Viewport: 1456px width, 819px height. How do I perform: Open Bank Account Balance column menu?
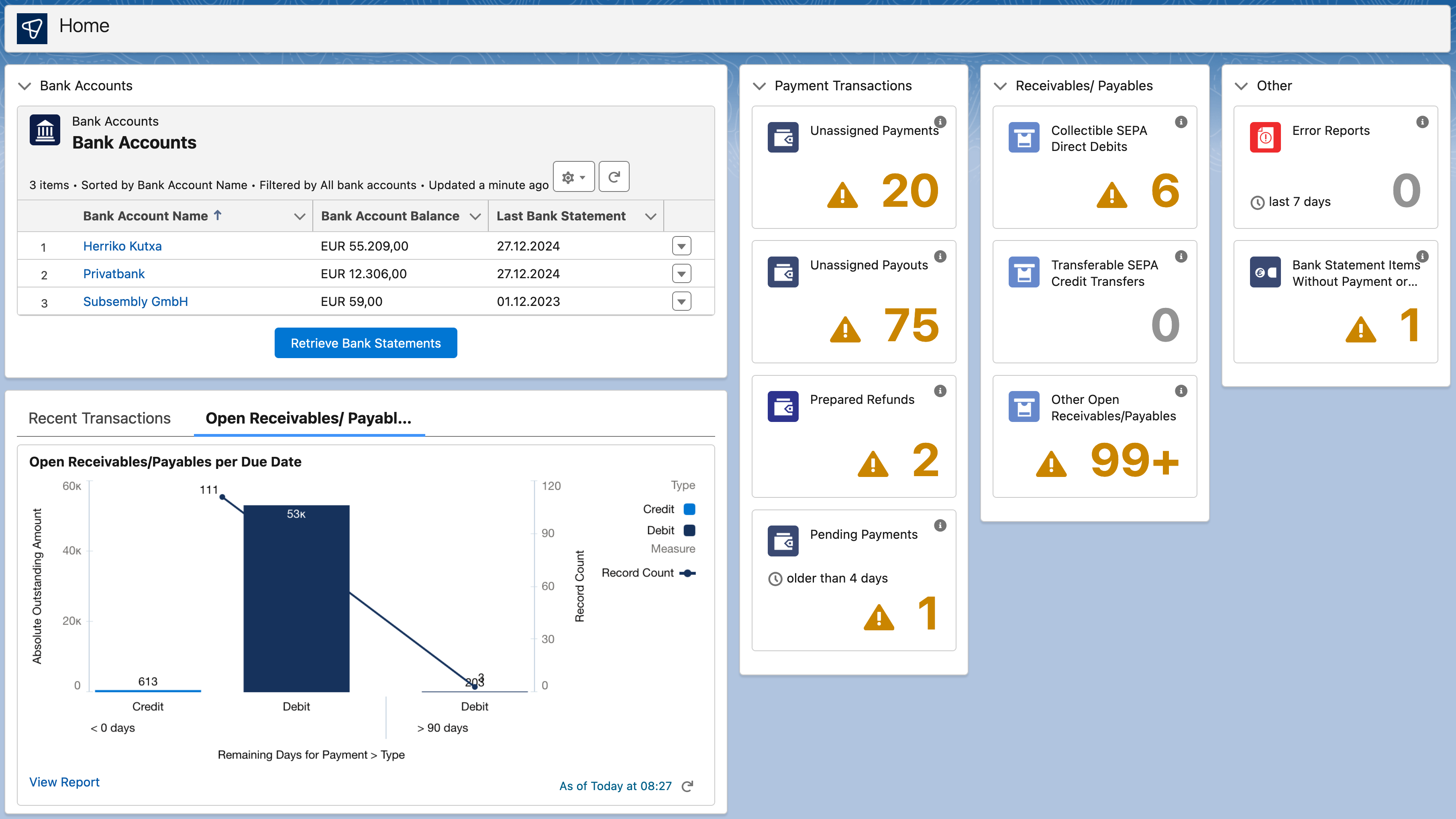coord(475,216)
